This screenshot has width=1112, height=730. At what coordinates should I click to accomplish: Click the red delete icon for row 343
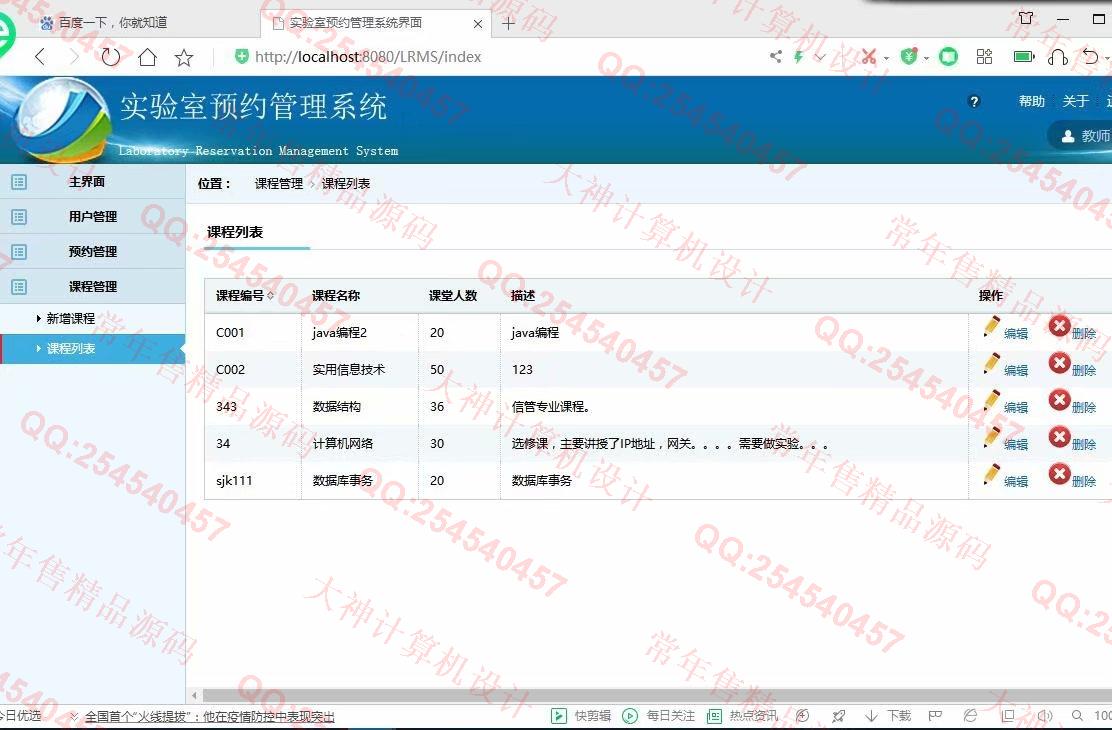[x=1060, y=400]
